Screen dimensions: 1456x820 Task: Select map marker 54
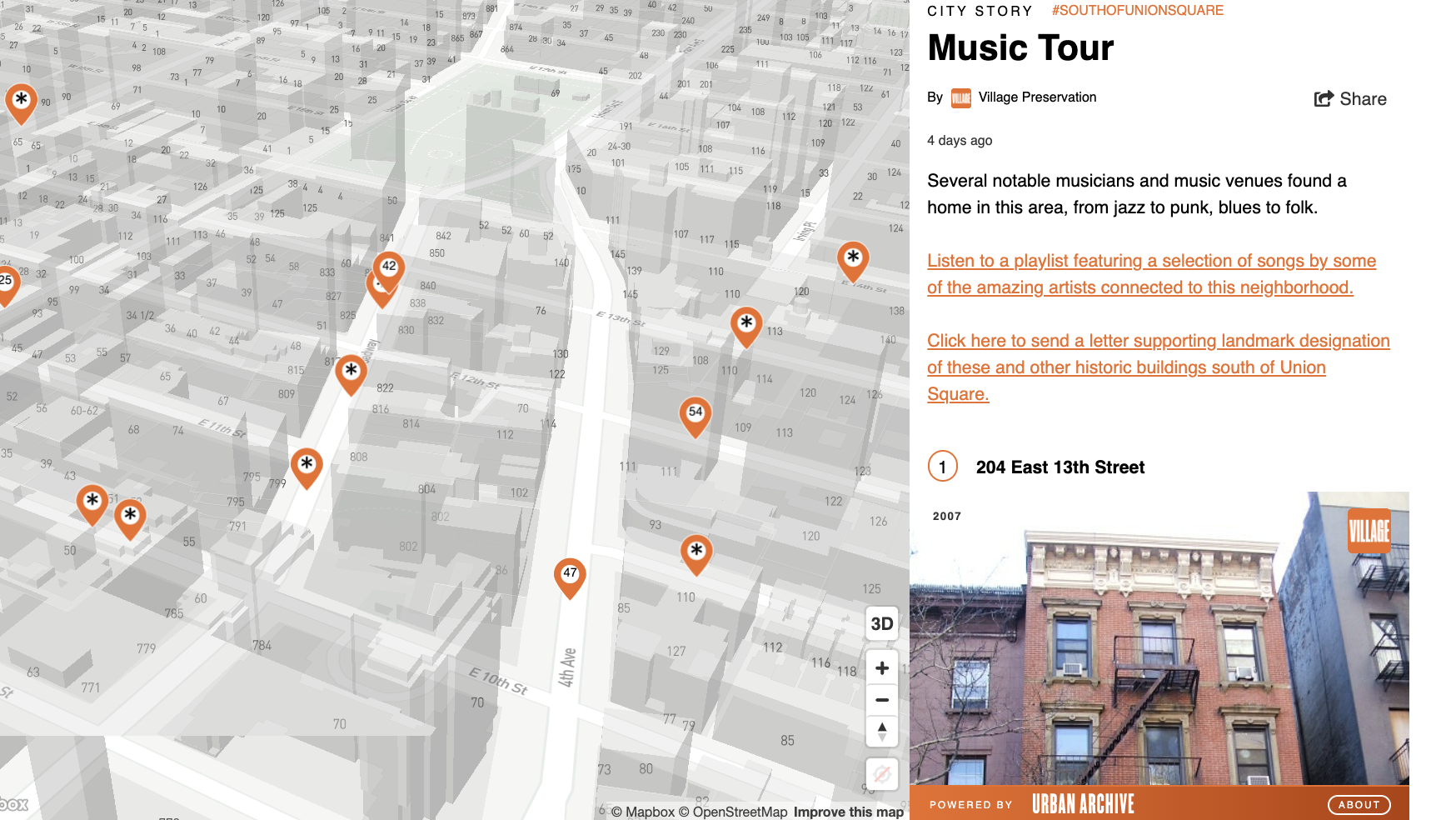pos(696,412)
